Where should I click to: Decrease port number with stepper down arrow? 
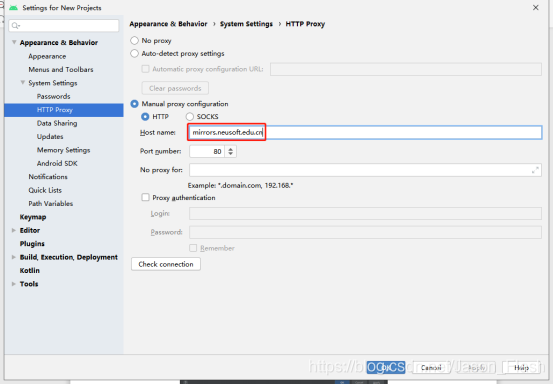coord(230,154)
